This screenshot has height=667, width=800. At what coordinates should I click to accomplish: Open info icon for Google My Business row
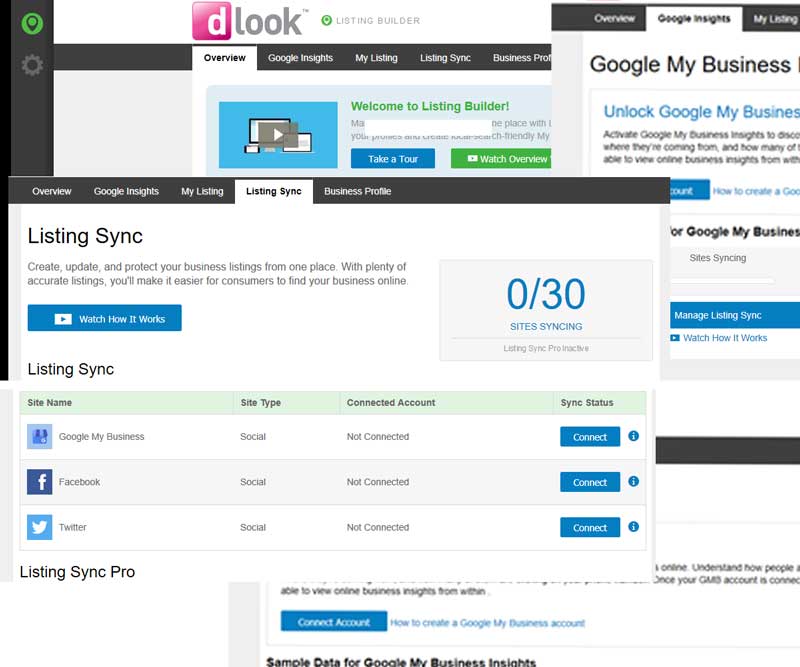click(633, 436)
